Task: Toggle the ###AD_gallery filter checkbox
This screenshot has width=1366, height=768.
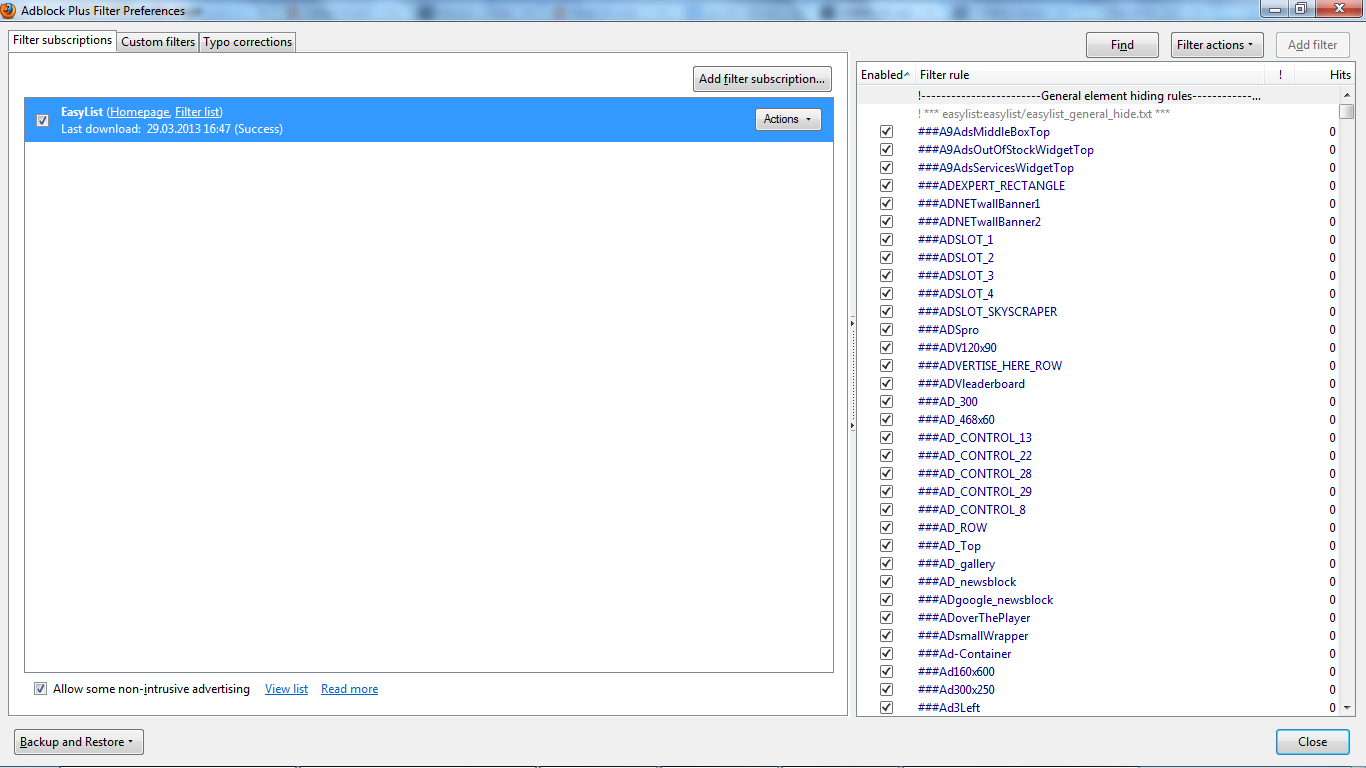Action: click(886, 564)
